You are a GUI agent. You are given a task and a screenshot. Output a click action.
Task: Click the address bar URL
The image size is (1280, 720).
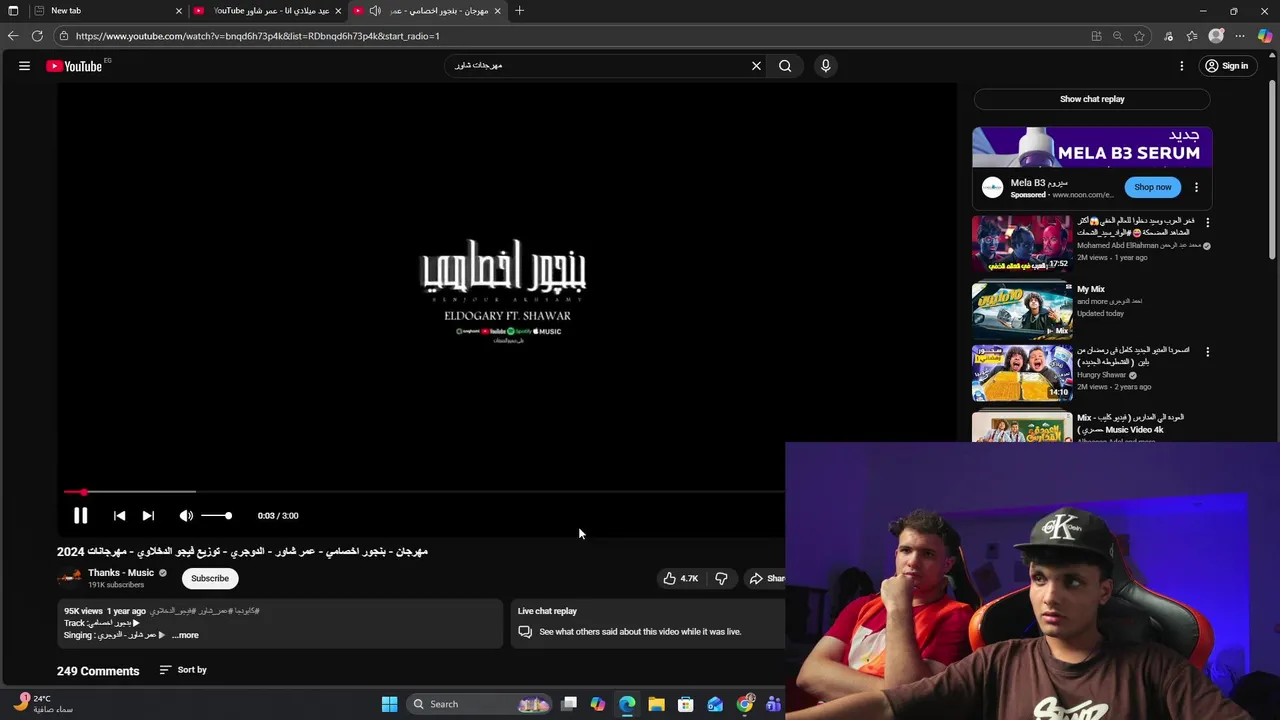pos(257,36)
